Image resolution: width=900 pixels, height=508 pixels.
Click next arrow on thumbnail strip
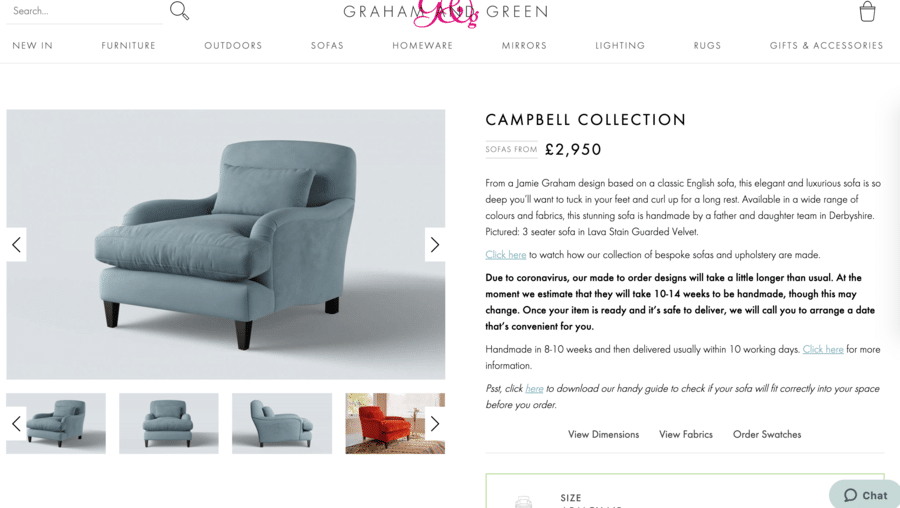pyautogui.click(x=435, y=424)
